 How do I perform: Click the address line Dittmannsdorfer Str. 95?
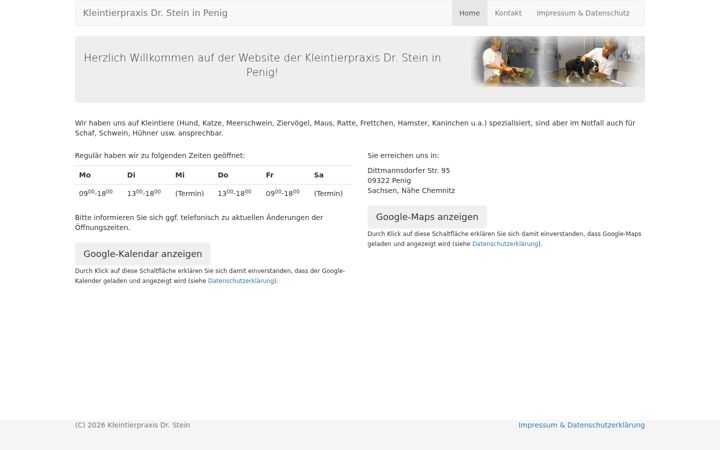click(409, 170)
